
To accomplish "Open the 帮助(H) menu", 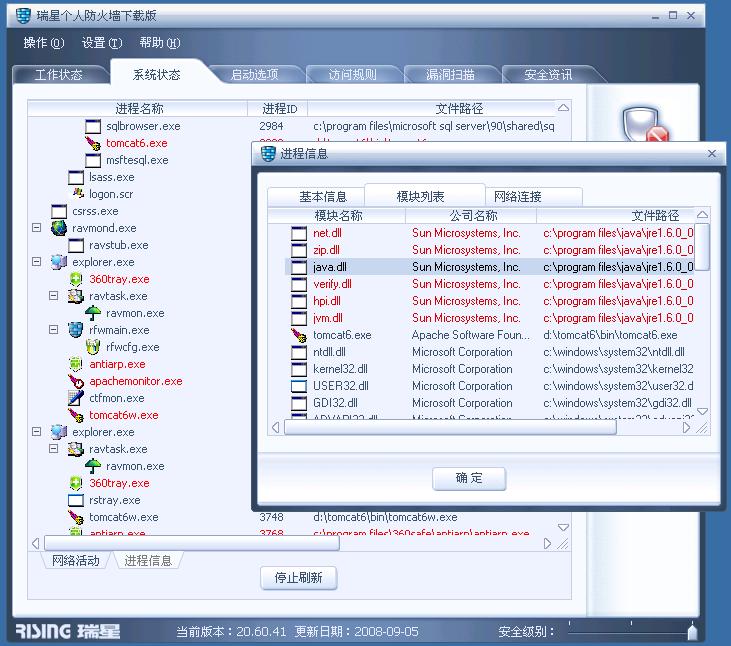I will pos(160,43).
